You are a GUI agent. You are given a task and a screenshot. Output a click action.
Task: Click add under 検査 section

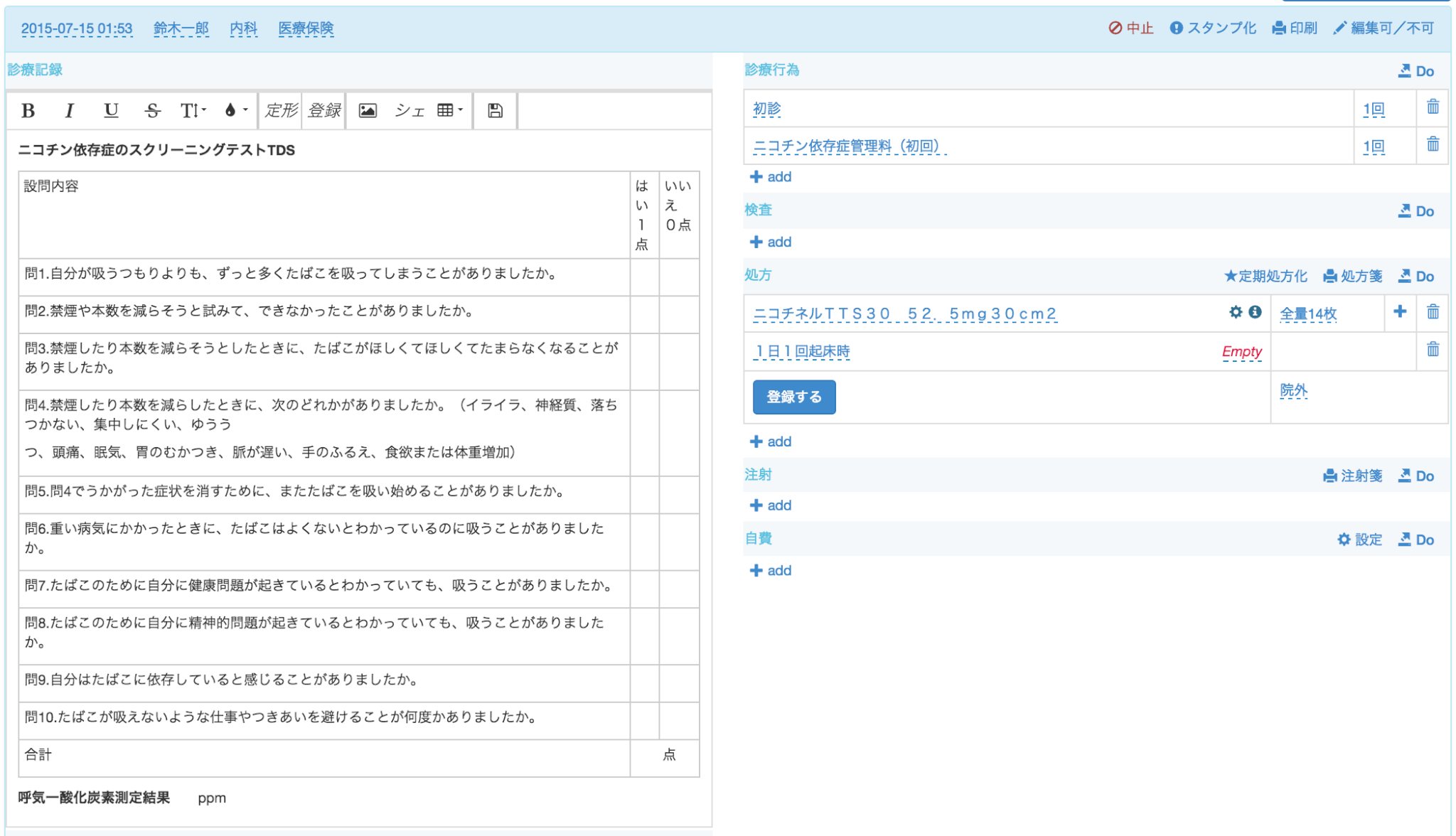point(771,242)
